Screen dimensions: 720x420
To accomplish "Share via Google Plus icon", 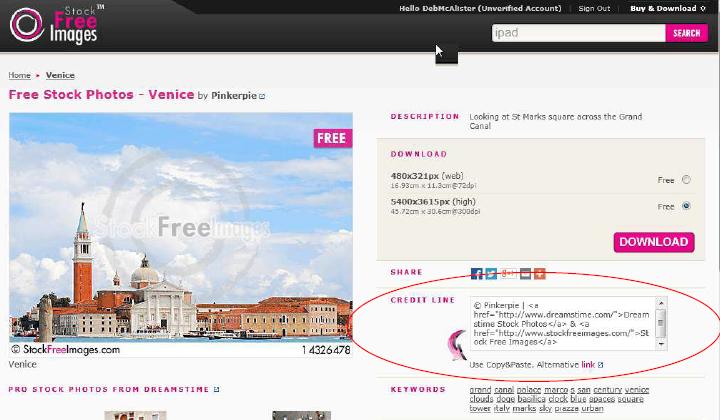I will pos(508,273).
